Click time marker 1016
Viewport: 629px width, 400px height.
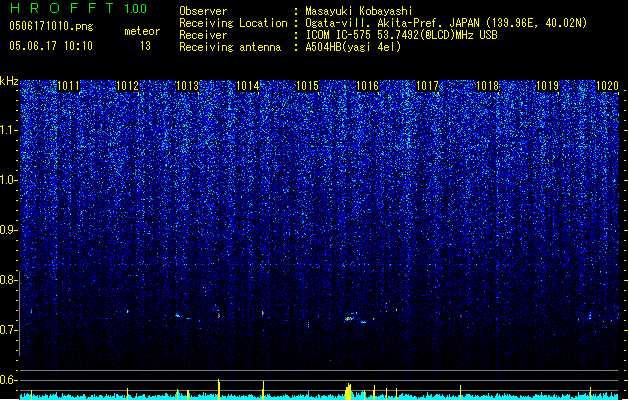367,86
